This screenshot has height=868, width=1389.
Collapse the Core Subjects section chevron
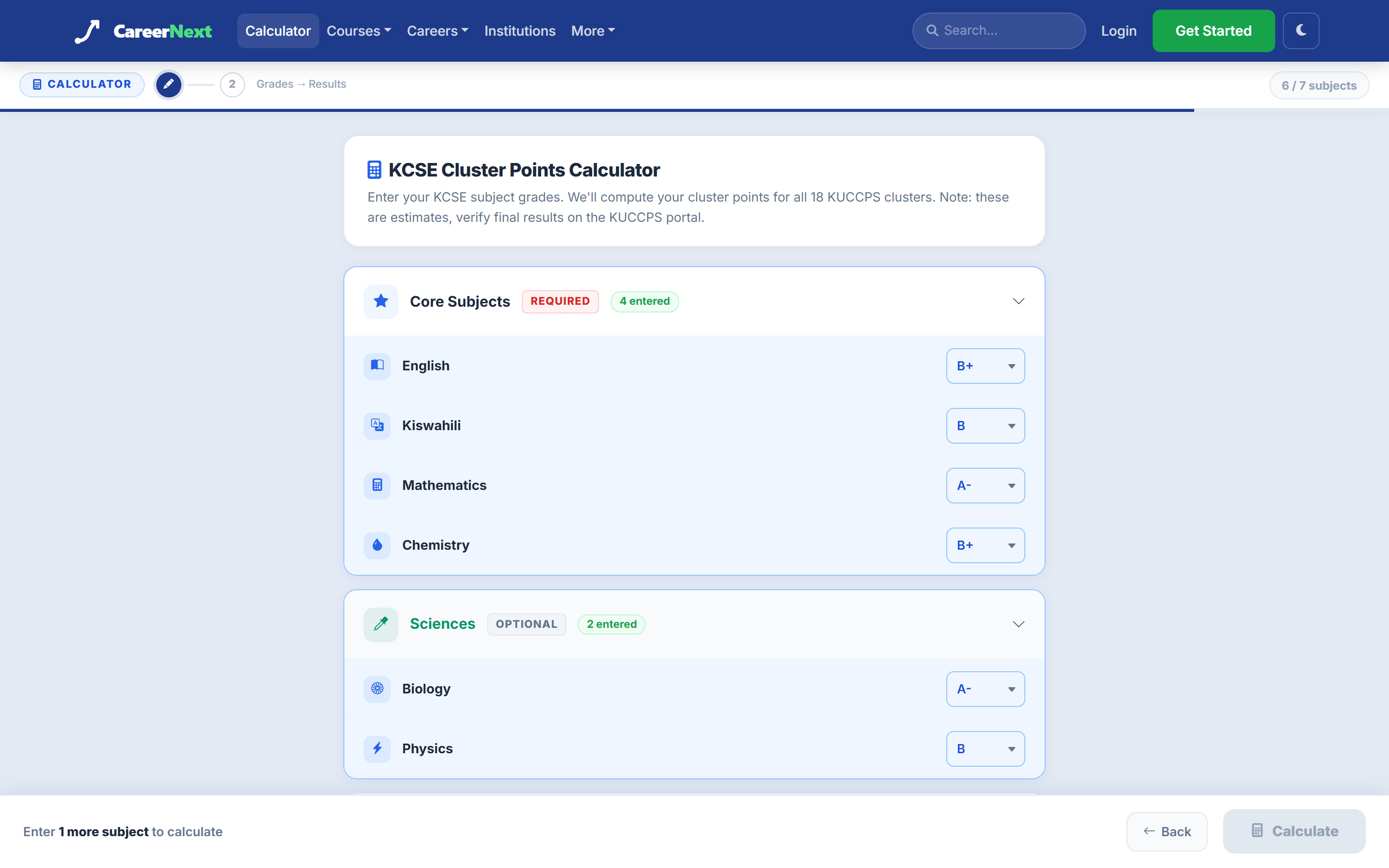pyautogui.click(x=1018, y=301)
